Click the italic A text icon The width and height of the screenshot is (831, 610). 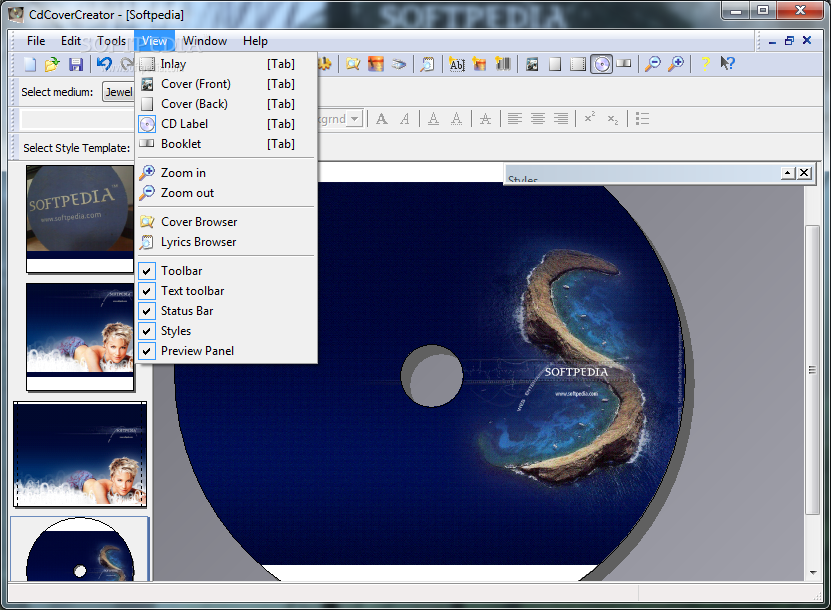coord(405,119)
